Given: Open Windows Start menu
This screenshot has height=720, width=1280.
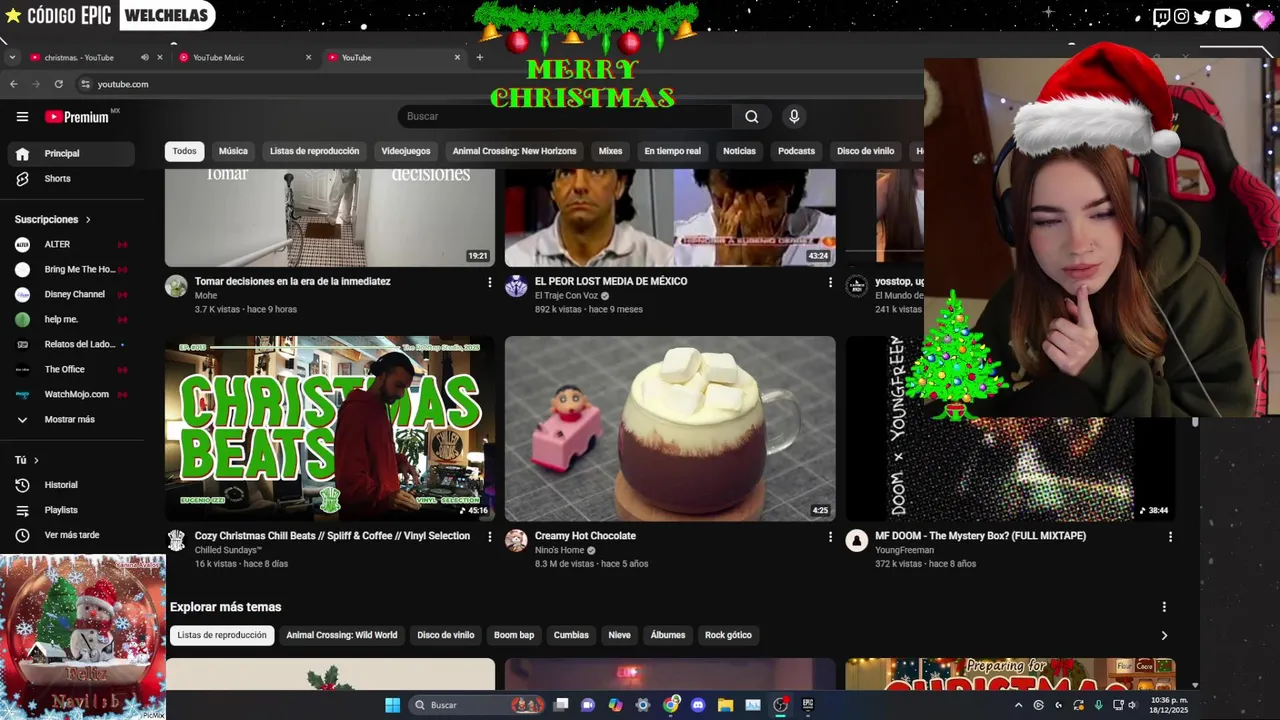Looking at the screenshot, I should point(393,705).
